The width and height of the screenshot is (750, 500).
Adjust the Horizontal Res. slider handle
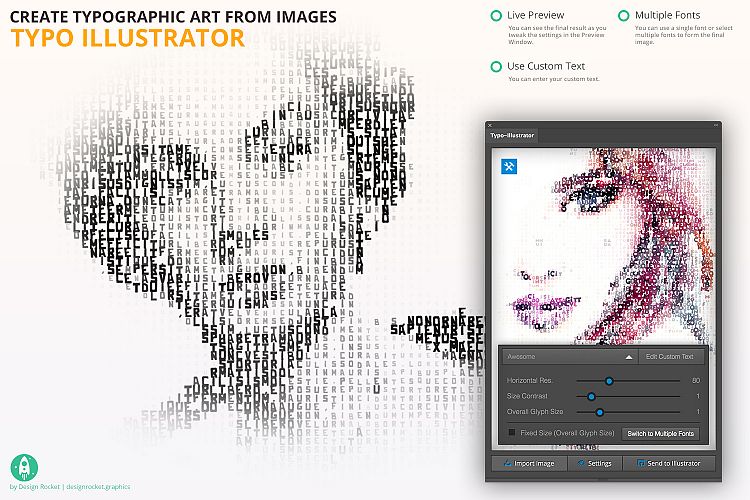pyautogui.click(x=609, y=381)
